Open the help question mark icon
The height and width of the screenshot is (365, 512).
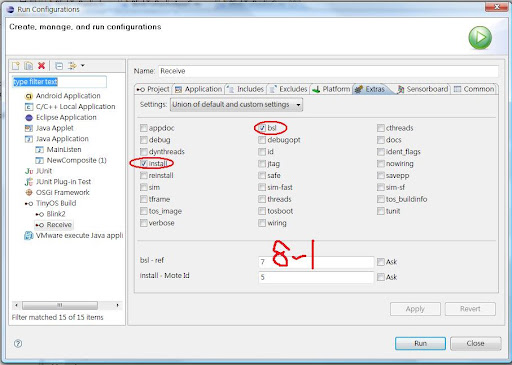click(18, 343)
